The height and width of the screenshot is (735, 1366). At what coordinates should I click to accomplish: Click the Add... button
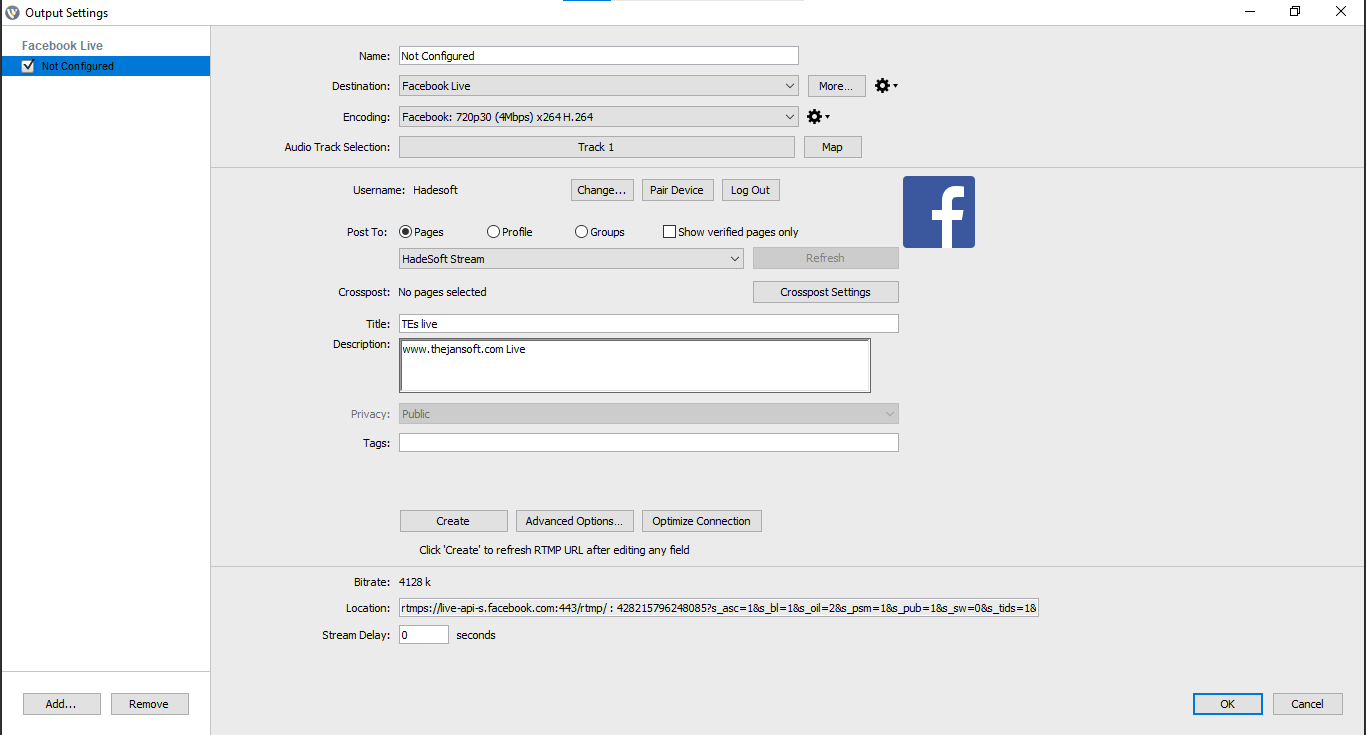click(61, 704)
